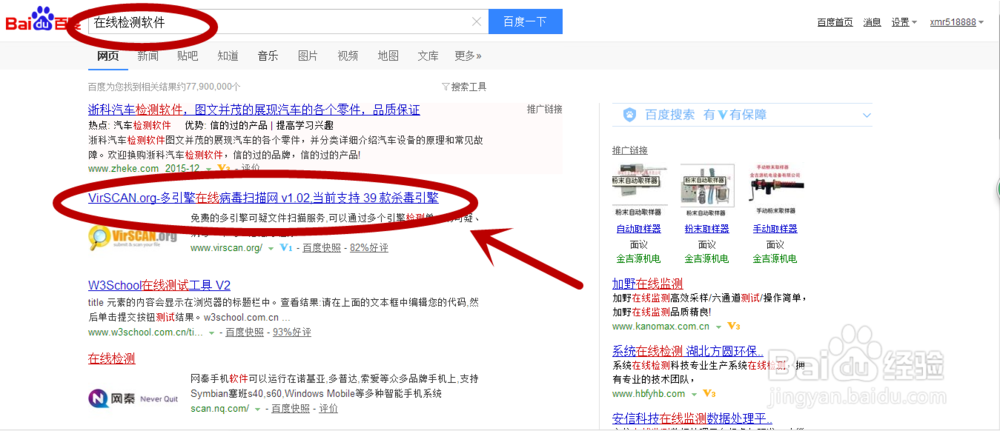
Task: Expand the 更多» tab menu
Action: [468, 55]
